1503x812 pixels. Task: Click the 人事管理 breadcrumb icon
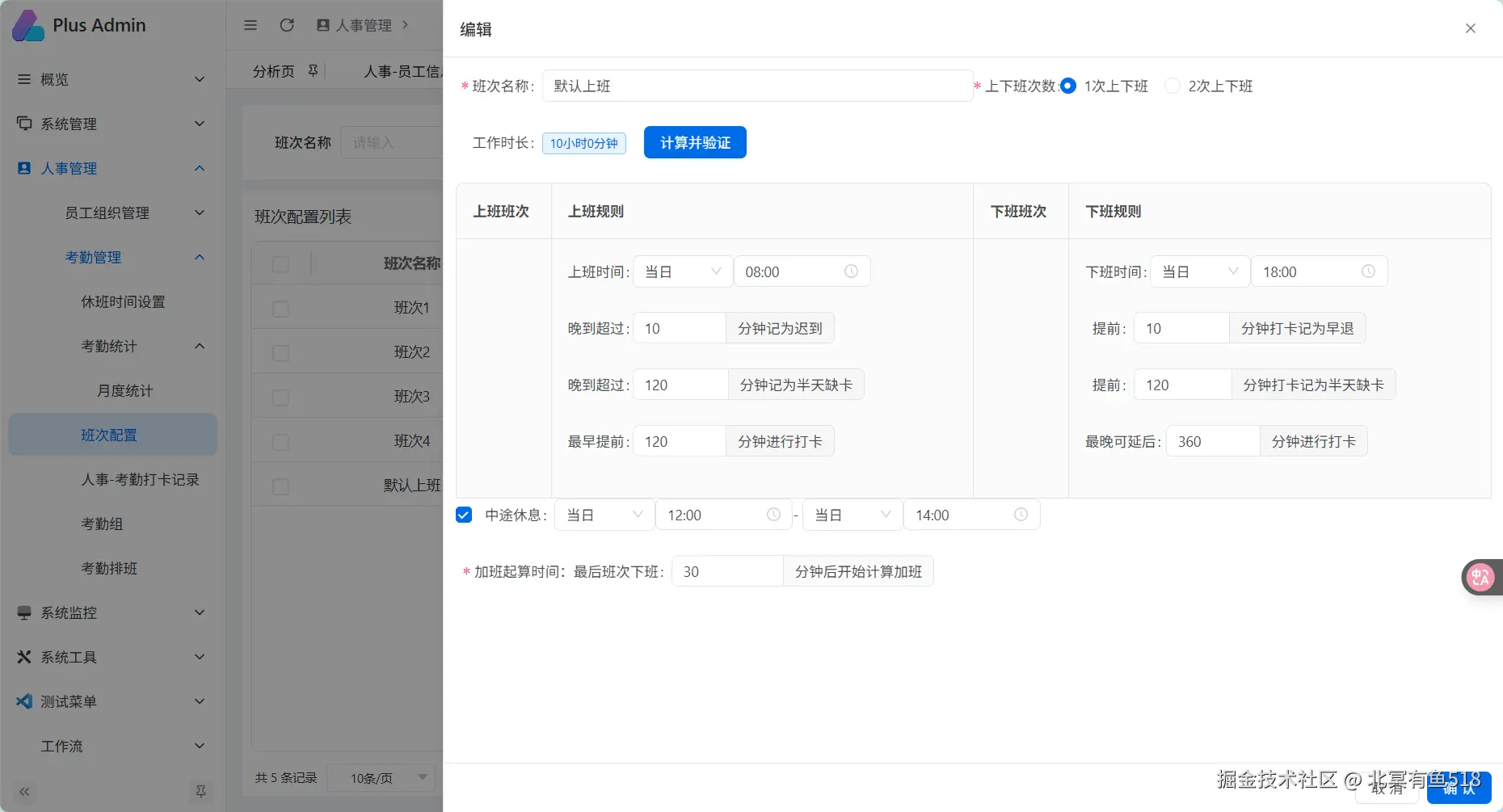[x=323, y=25]
